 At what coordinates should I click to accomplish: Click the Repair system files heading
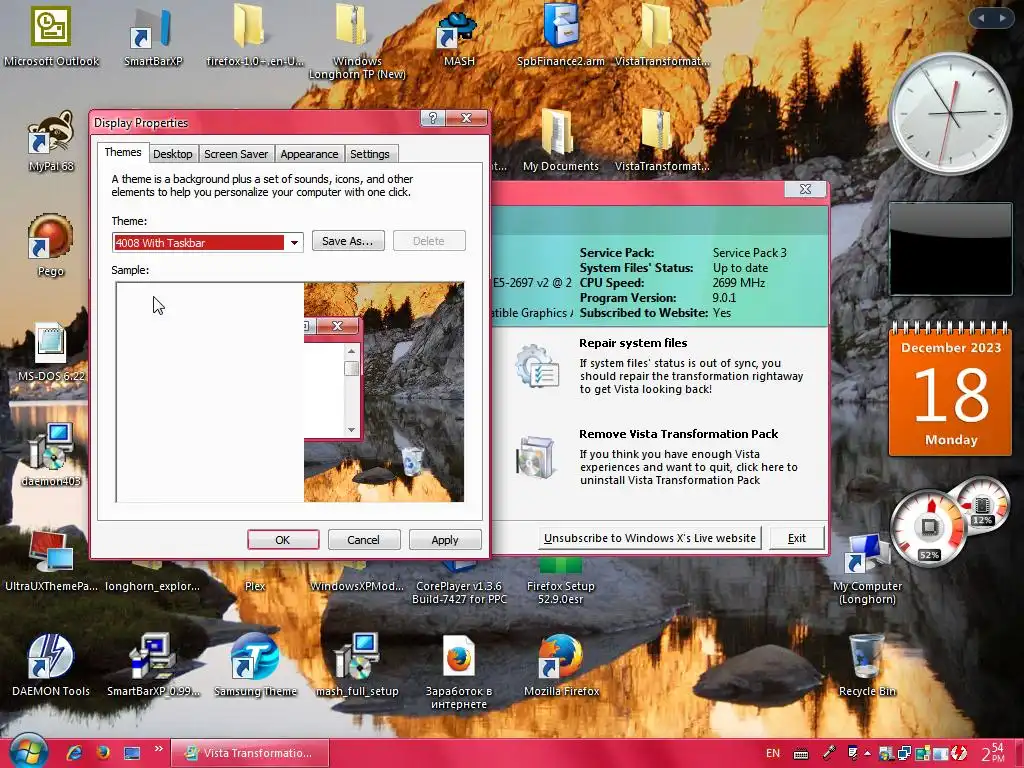[633, 343]
